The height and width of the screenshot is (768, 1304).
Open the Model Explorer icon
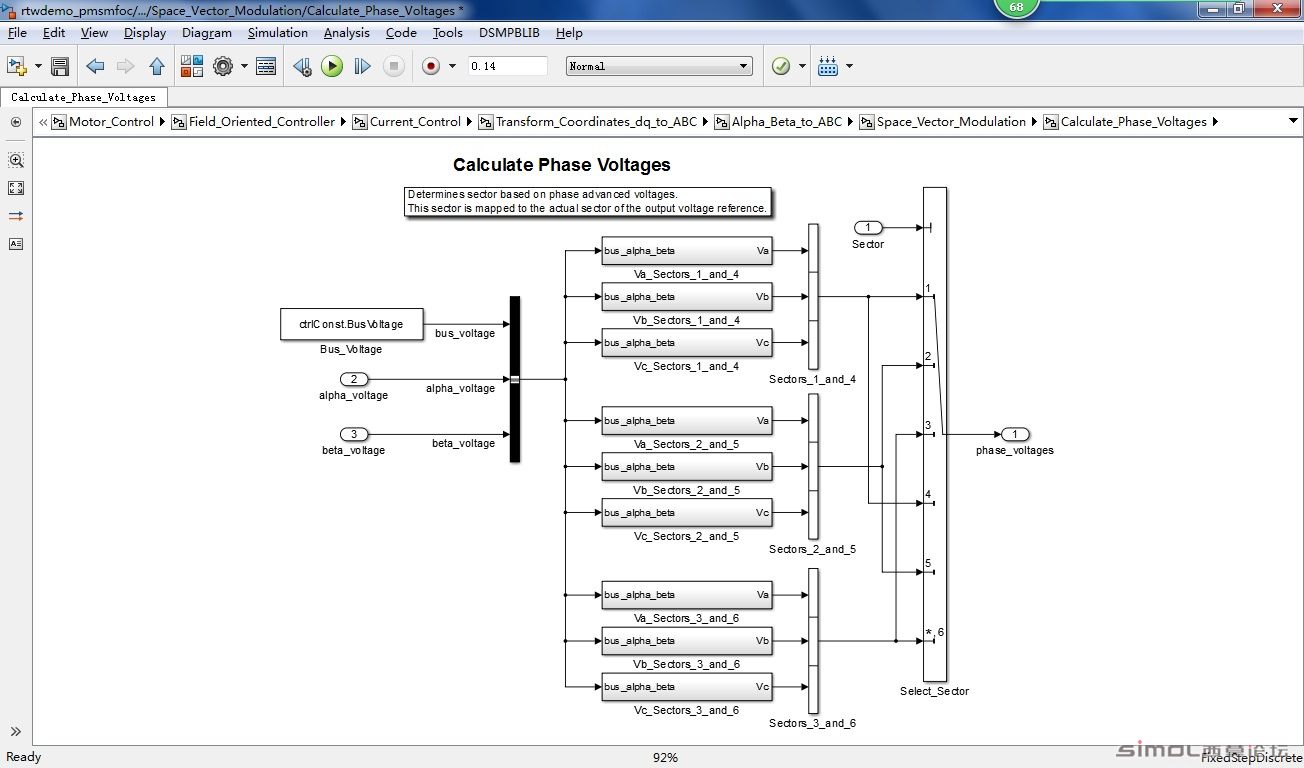266,66
